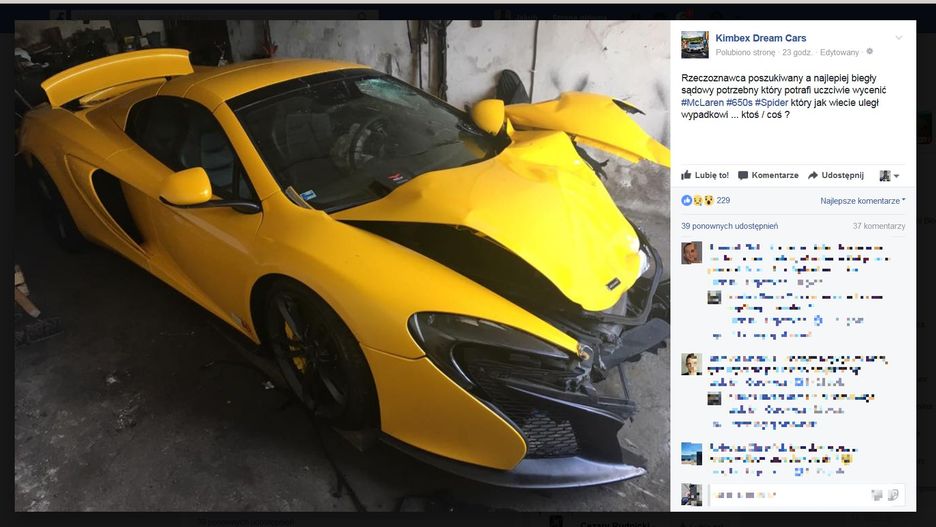Show all 37 komentarzy

[879, 226]
